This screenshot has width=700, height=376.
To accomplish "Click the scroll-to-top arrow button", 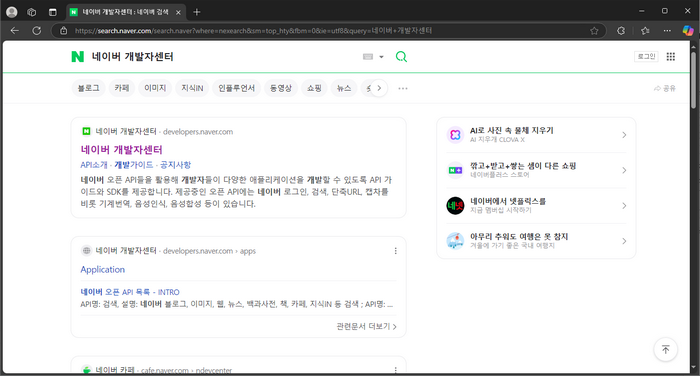I will (x=665, y=349).
